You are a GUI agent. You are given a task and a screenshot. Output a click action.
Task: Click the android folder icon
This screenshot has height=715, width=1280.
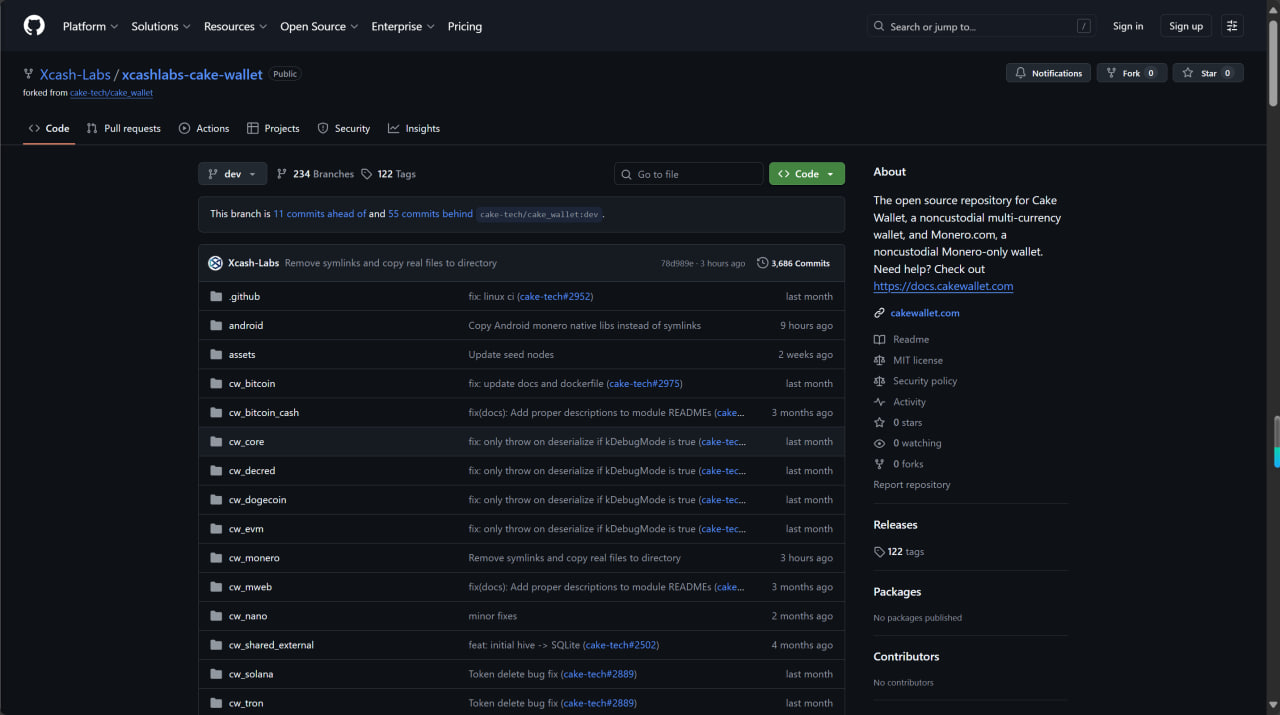(216, 326)
